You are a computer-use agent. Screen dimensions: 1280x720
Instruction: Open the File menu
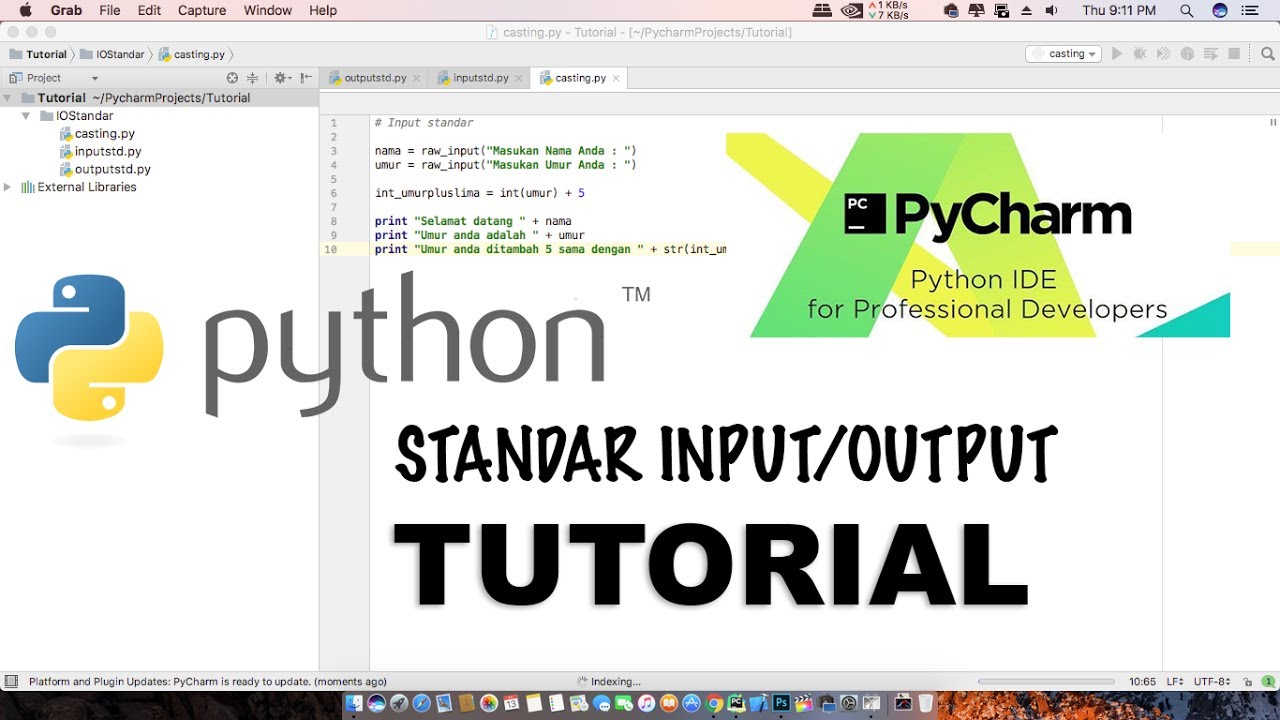(109, 10)
